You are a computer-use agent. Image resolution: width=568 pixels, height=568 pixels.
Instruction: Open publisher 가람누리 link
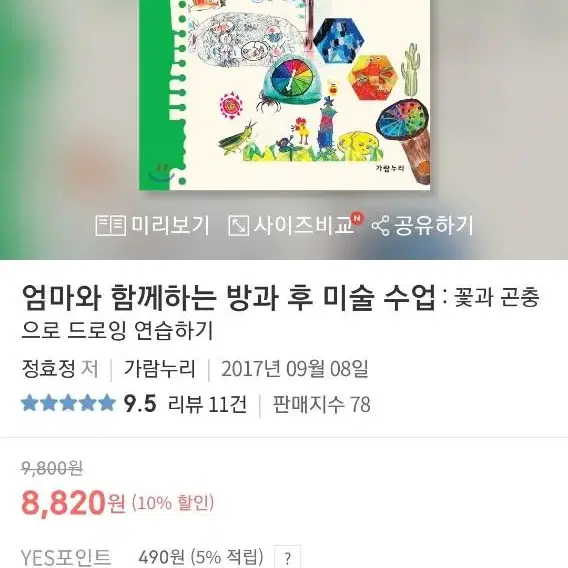(159, 369)
